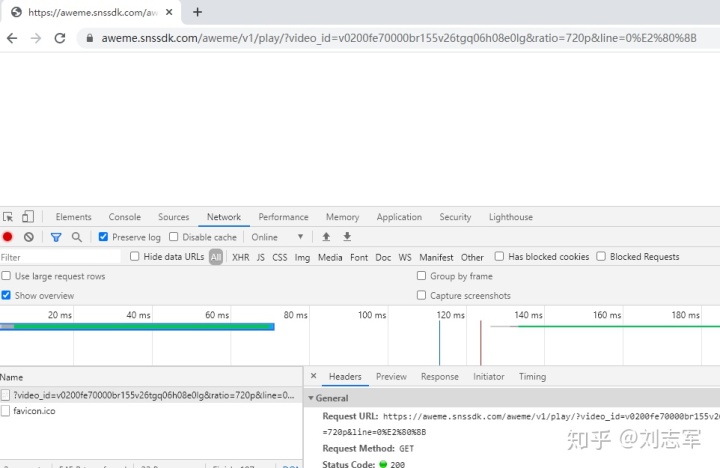Toggle the device toolbar icon
Screen dimensions: 720x468
[x=28, y=217]
